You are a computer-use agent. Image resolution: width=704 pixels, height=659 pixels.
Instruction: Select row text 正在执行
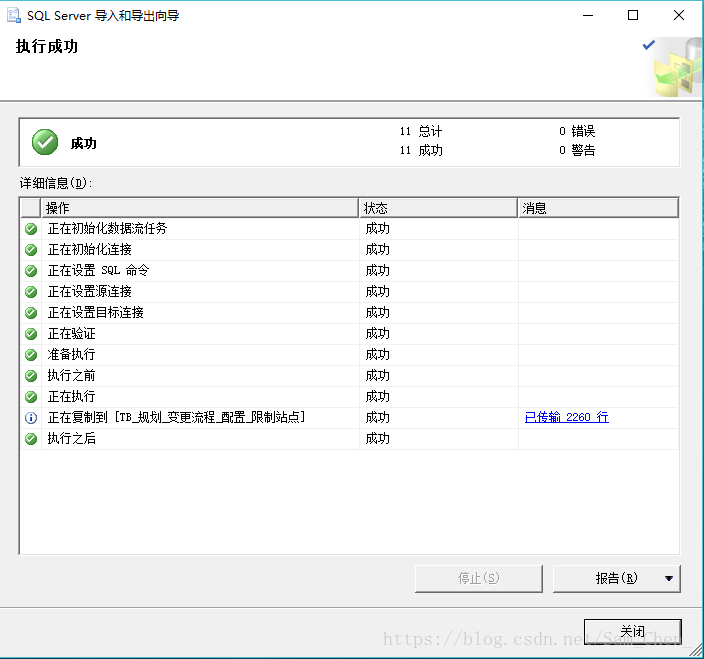tap(71, 396)
